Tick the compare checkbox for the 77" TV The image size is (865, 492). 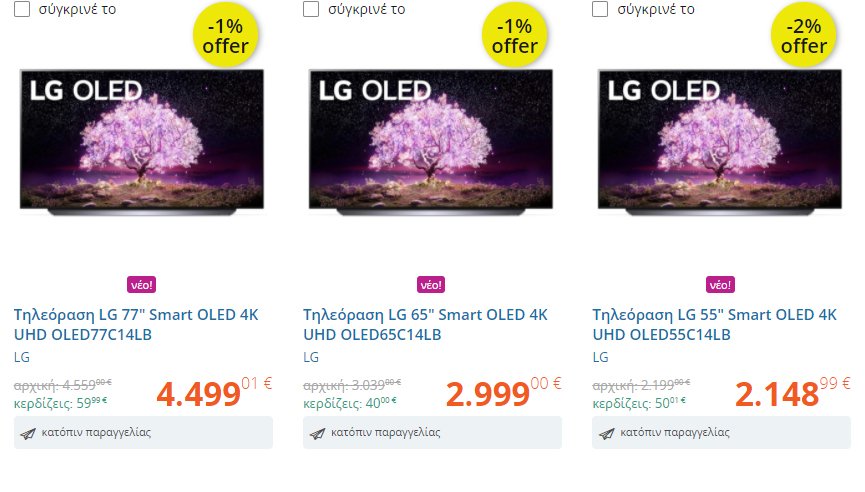[x=22, y=9]
